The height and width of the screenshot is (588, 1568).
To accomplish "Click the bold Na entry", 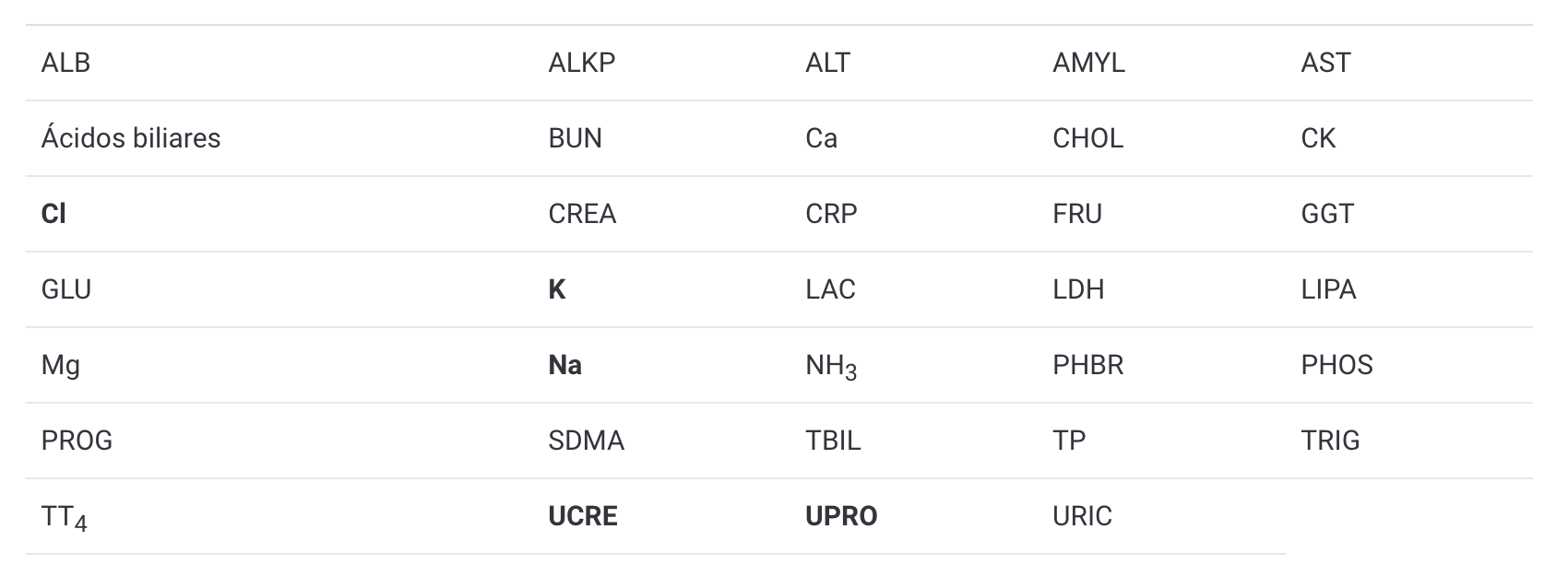I will click(x=564, y=365).
